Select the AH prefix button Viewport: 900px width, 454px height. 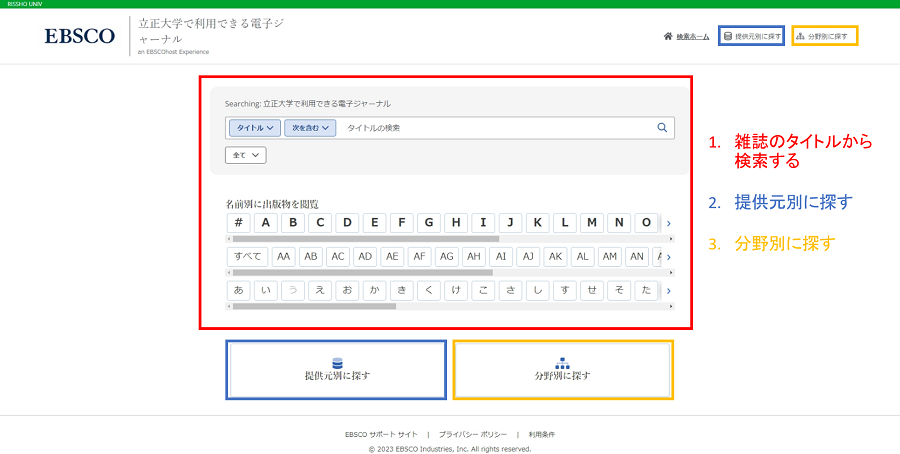[474, 257]
